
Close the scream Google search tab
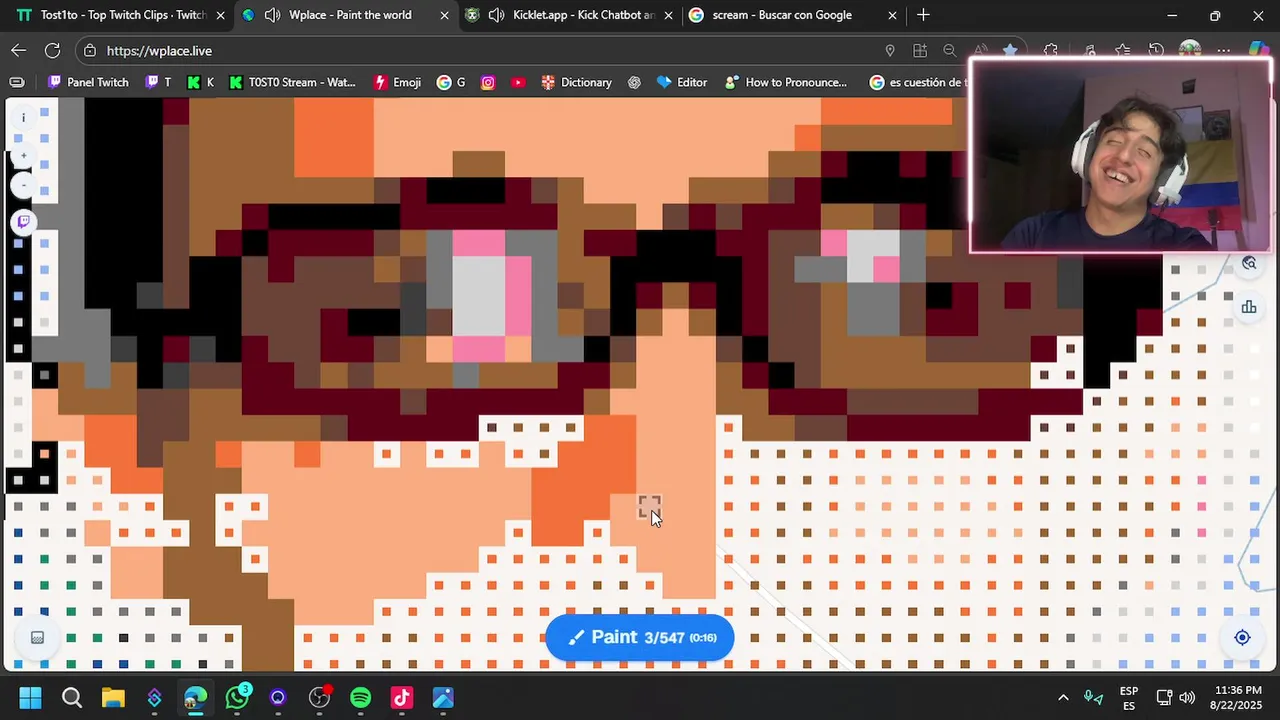coord(892,15)
